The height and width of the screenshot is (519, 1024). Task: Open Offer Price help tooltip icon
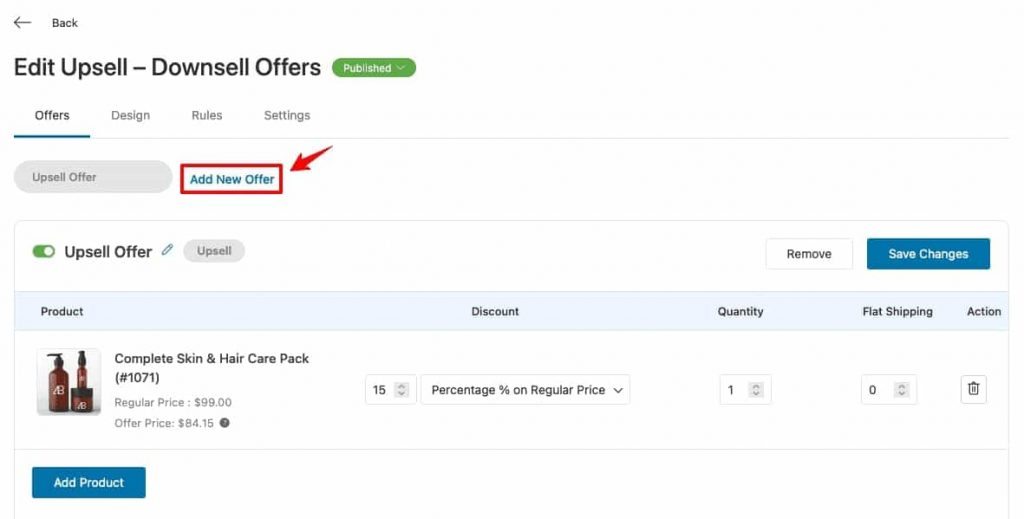tap(225, 422)
